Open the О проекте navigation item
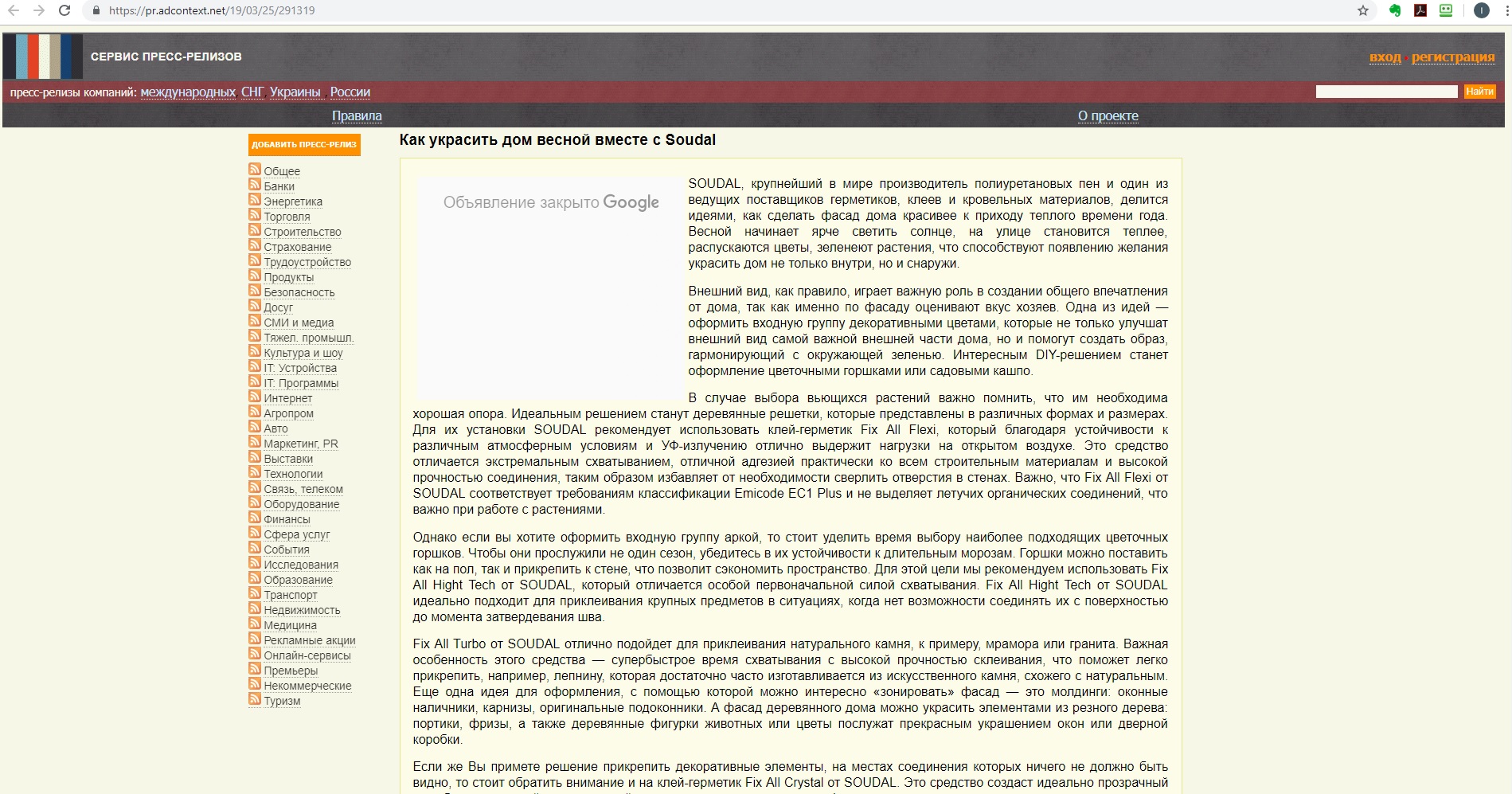The height and width of the screenshot is (794, 1512). point(1108,115)
